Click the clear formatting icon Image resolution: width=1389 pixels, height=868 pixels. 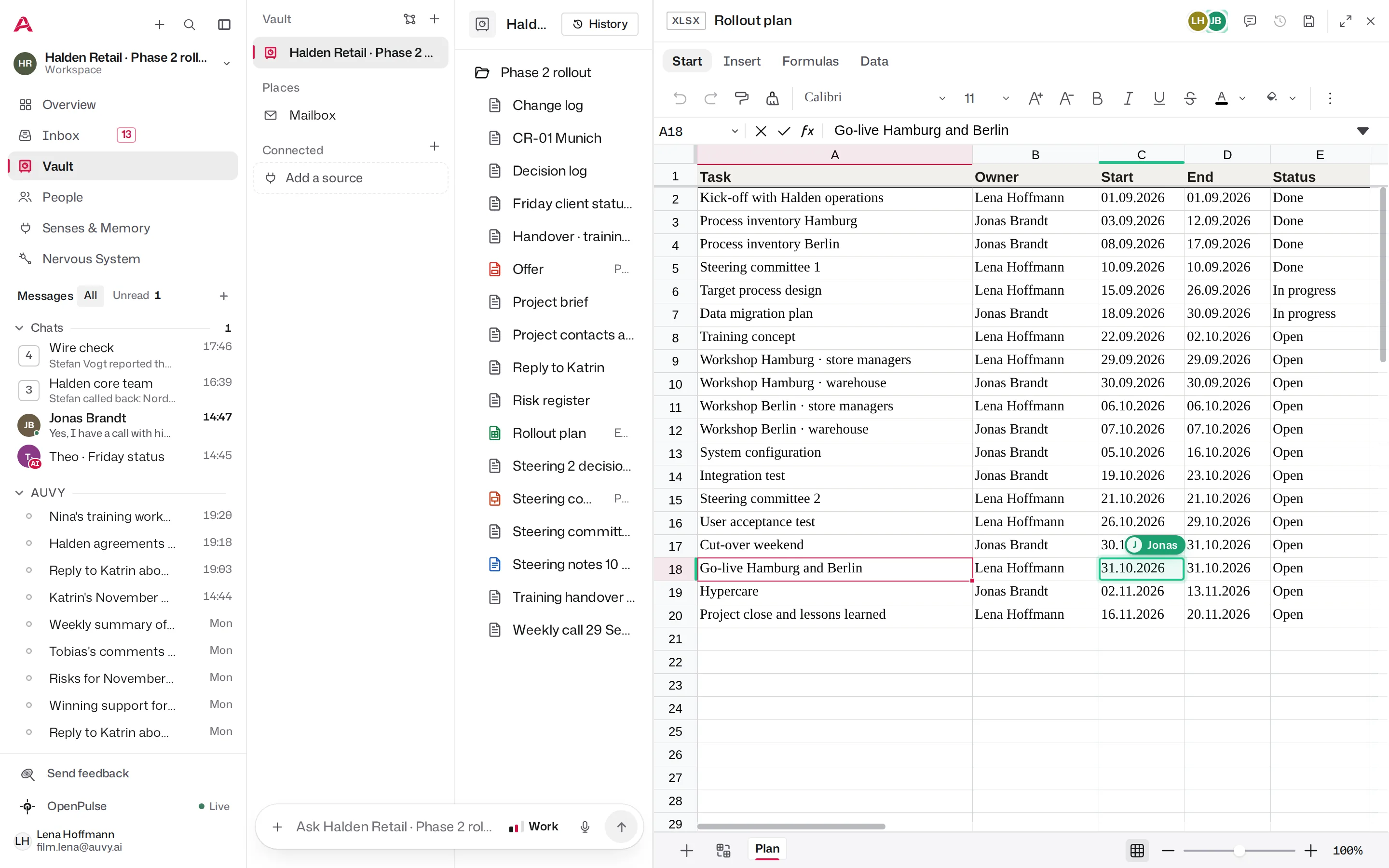773,98
